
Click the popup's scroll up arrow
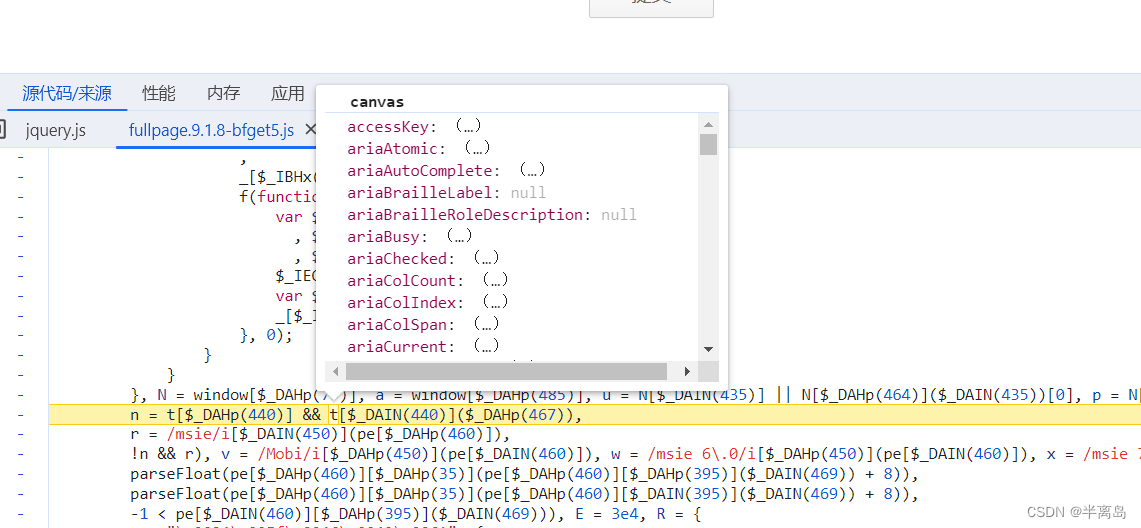click(708, 123)
